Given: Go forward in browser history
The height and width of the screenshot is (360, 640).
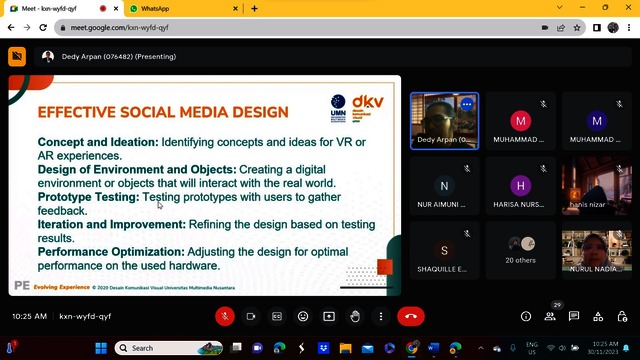Looking at the screenshot, I should [x=27, y=28].
